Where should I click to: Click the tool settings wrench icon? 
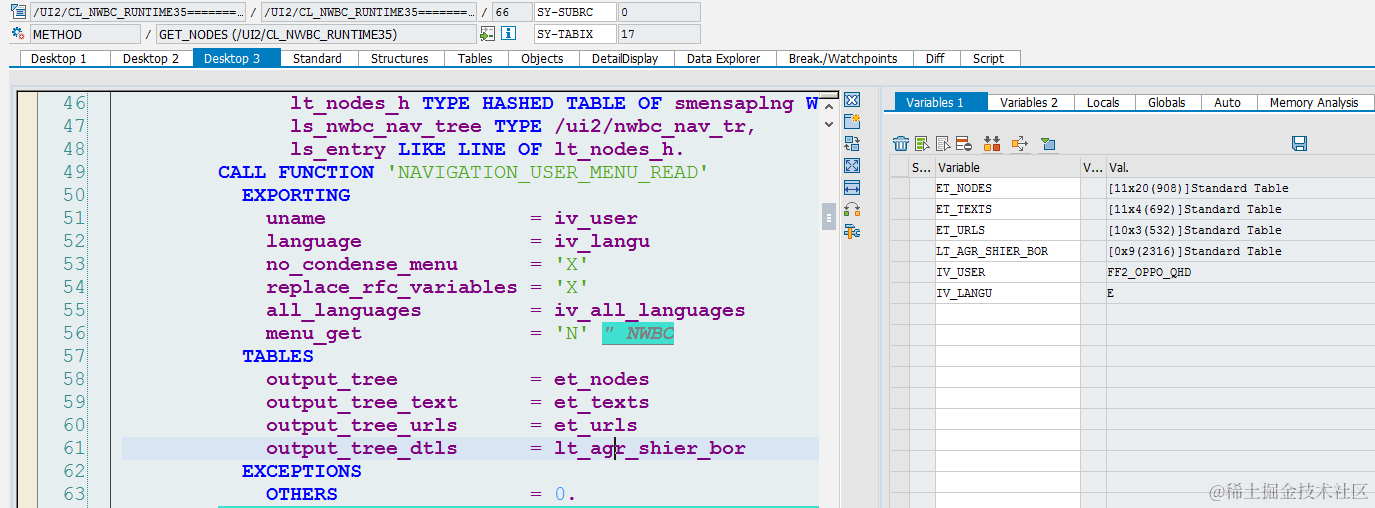pyautogui.click(x=852, y=232)
